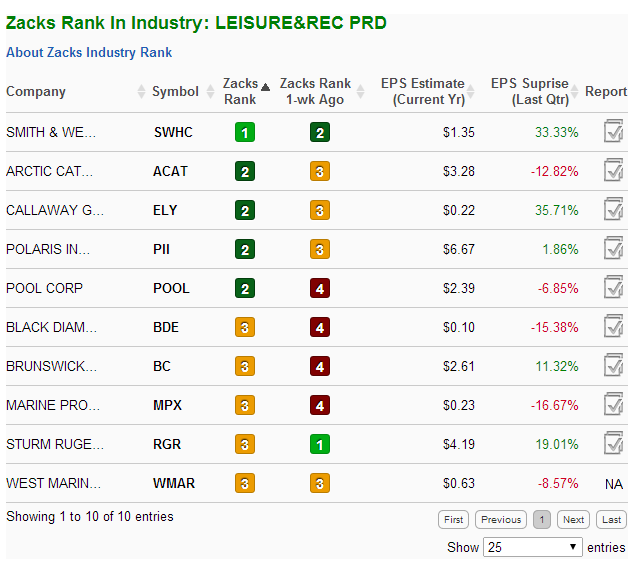This screenshot has width=634, height=568.
Task: Click the 1-wk ago rank 3 badge for WMAR
Action: [320, 484]
